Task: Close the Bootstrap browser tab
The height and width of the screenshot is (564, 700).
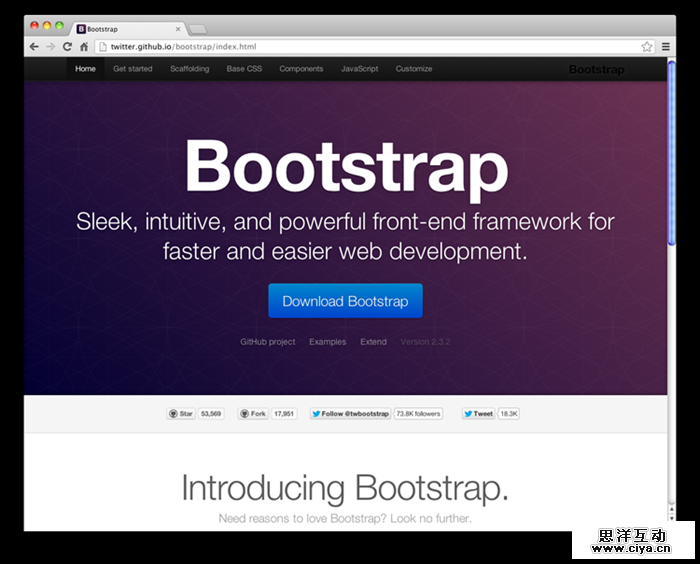Action: coord(179,30)
